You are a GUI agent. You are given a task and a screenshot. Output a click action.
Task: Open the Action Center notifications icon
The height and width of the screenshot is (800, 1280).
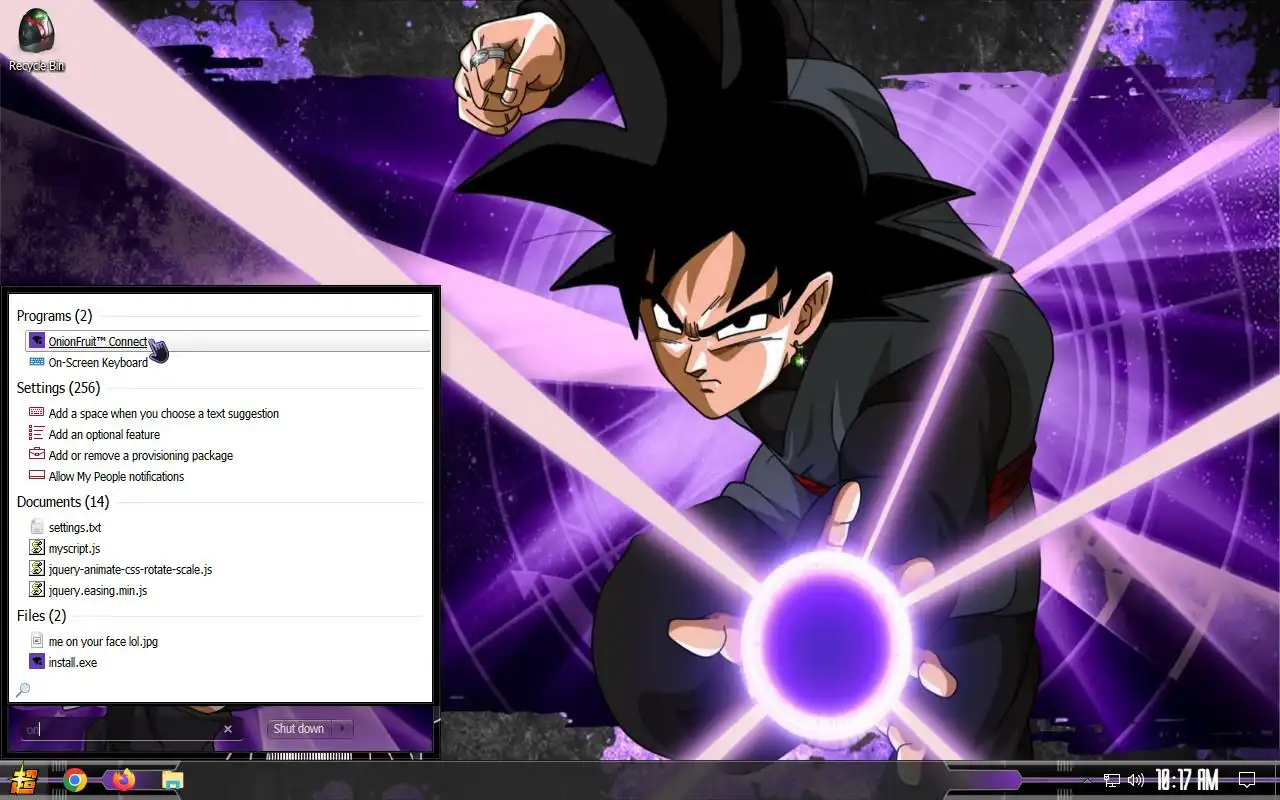(x=1247, y=780)
